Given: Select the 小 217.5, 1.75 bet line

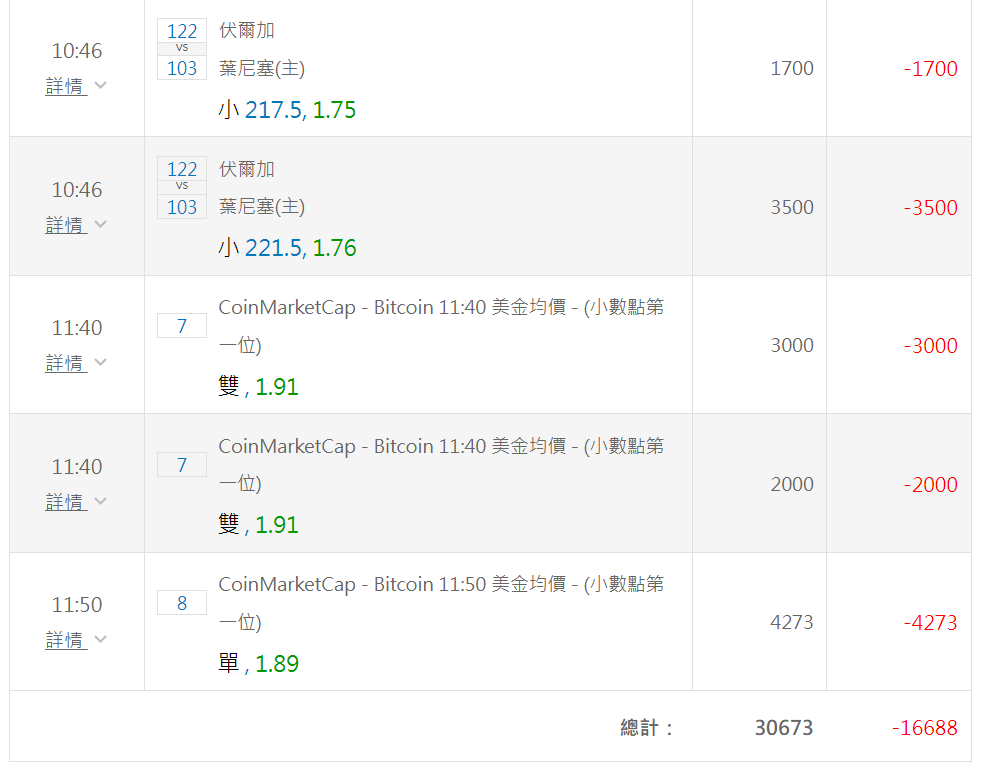Looking at the screenshot, I should (x=287, y=110).
